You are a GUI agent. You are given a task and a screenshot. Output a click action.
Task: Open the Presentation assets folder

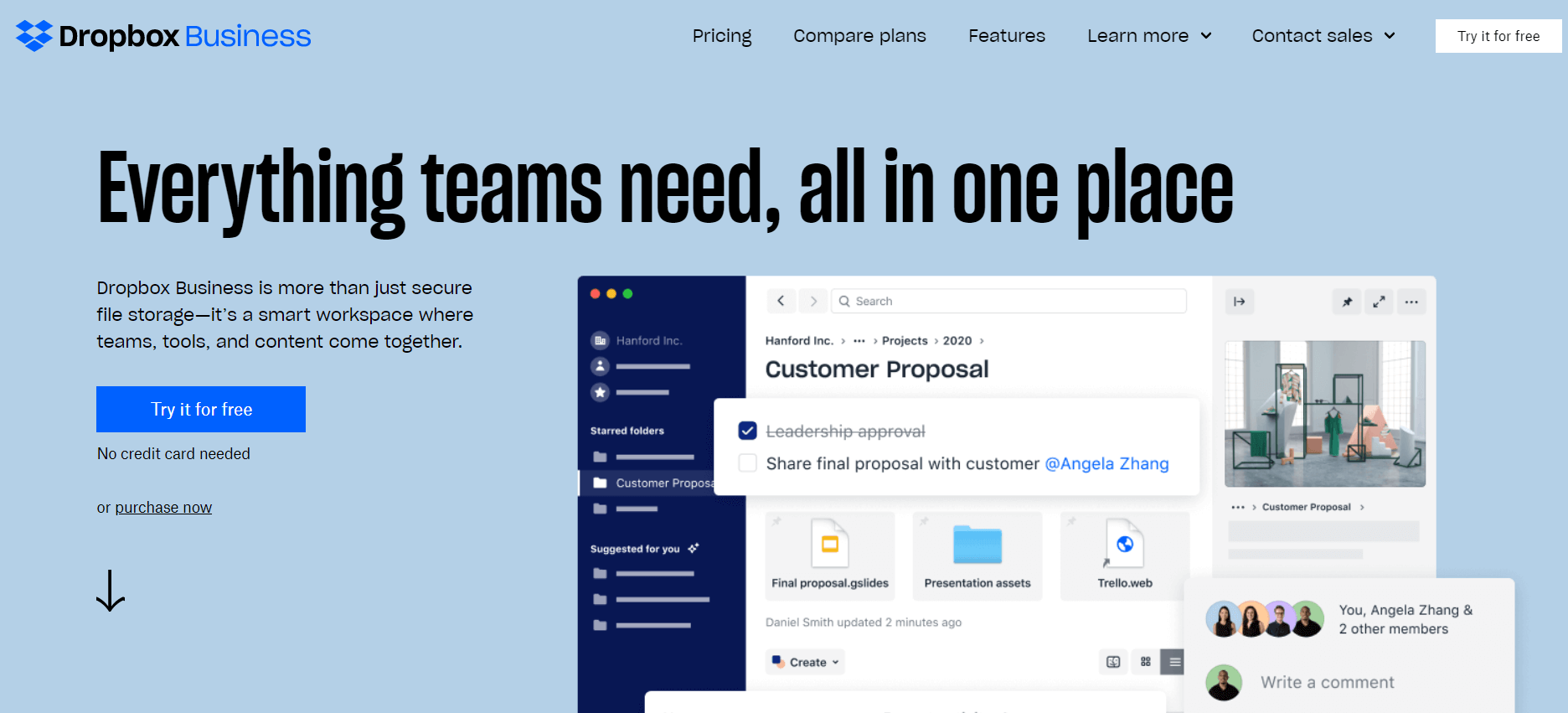[x=977, y=556]
